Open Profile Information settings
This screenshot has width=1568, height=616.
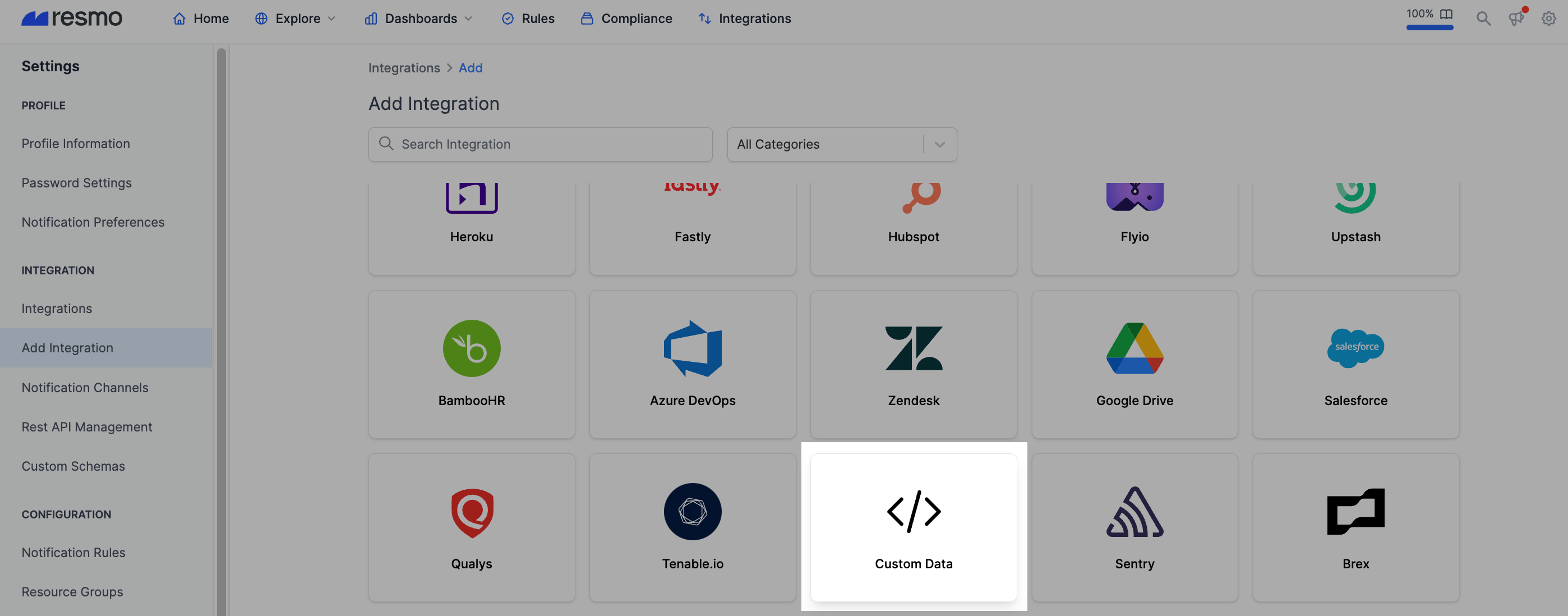coord(76,144)
